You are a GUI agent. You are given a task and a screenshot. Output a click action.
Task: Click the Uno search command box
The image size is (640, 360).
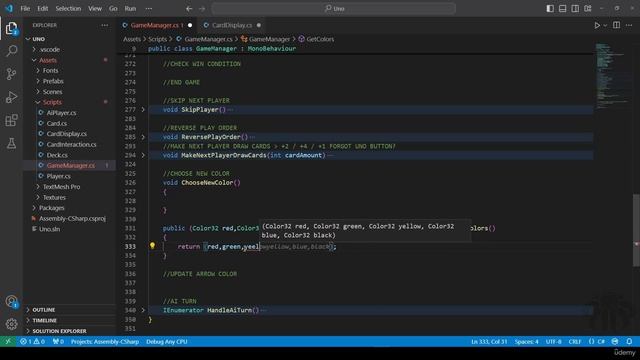pyautogui.click(x=334, y=8)
